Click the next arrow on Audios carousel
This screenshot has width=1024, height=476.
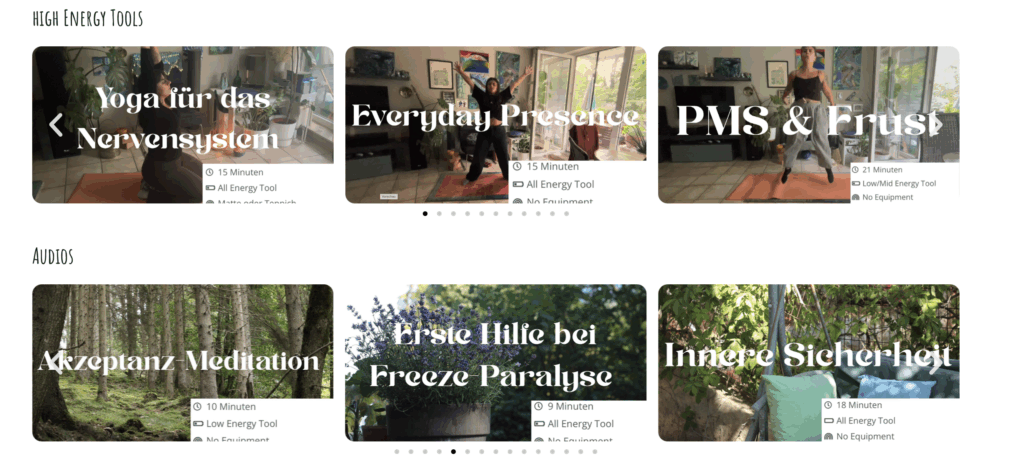click(935, 363)
